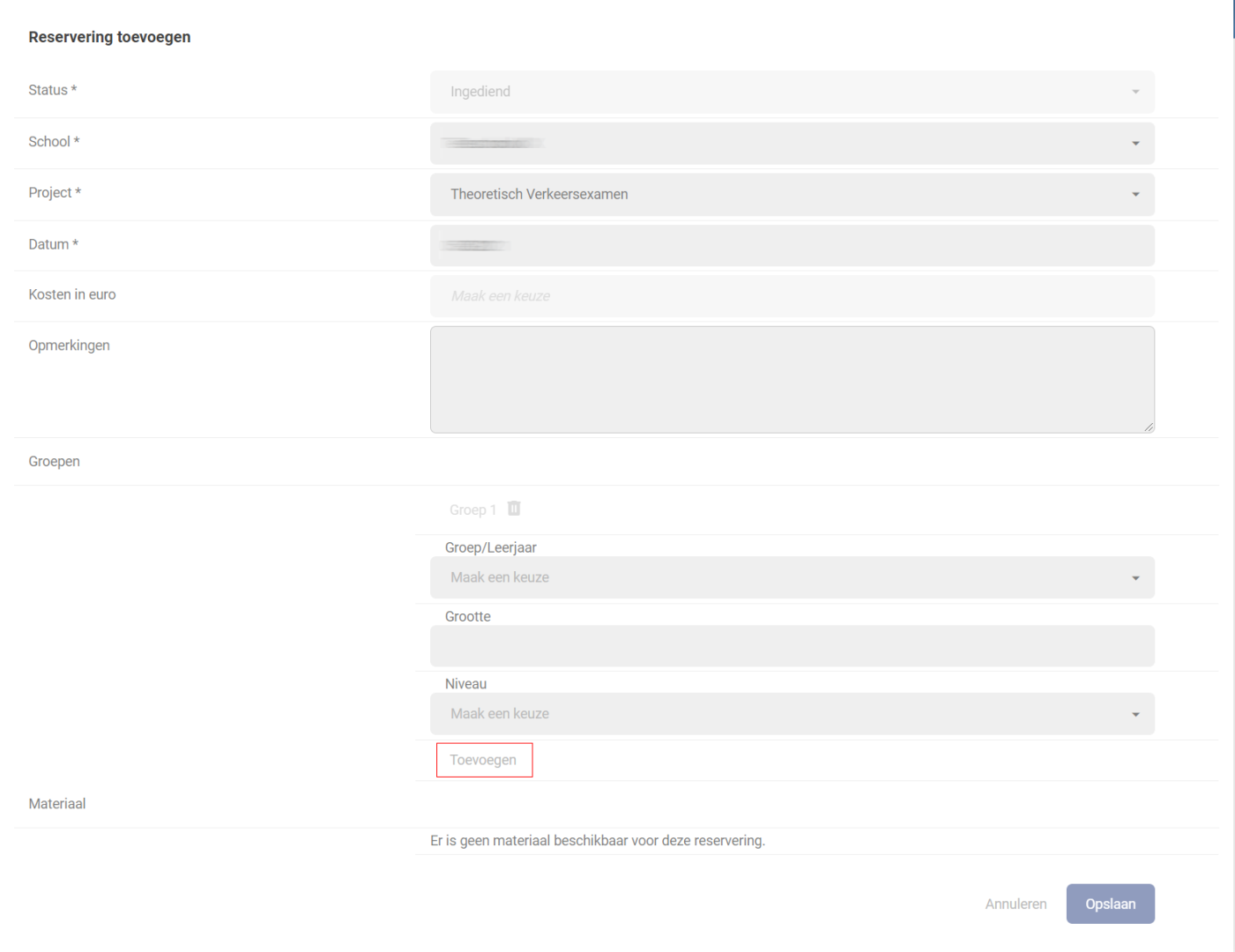This screenshot has width=1235, height=952.
Task: Click the Project * label
Action: pyautogui.click(x=55, y=192)
